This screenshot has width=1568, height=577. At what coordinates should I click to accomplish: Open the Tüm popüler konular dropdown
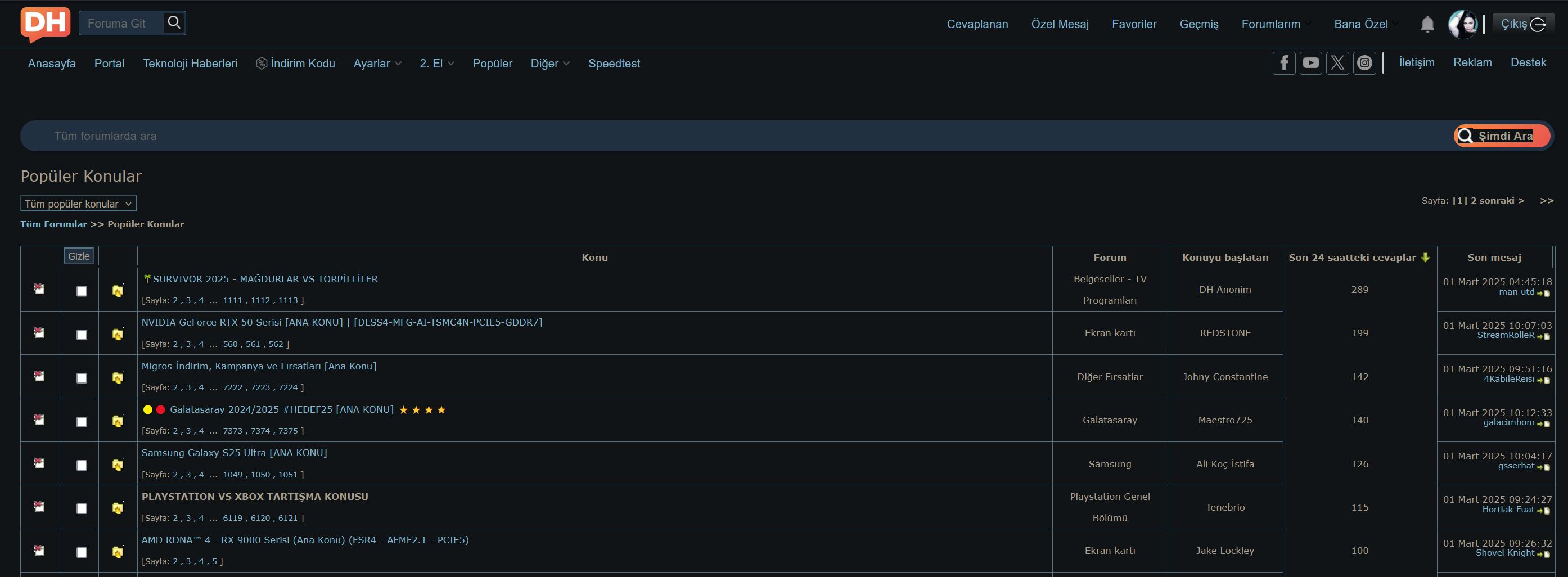pyautogui.click(x=79, y=203)
